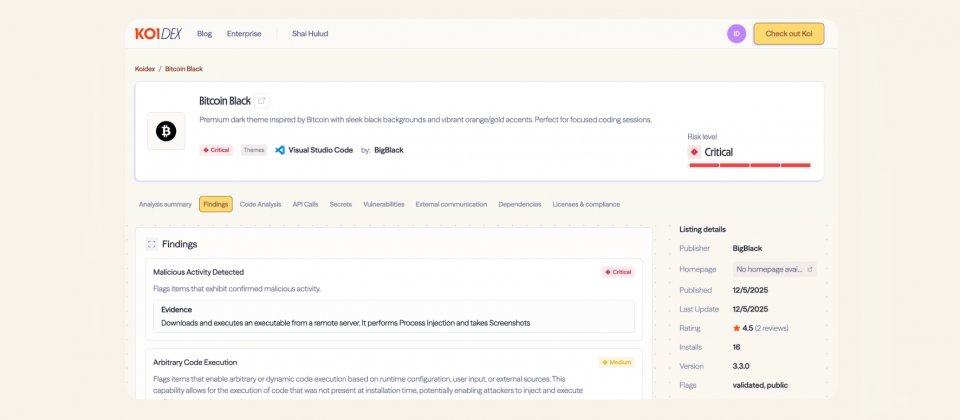Open external link icon beside Bitcoin Black title
Viewport: 960px width, 420px height.
(262, 101)
